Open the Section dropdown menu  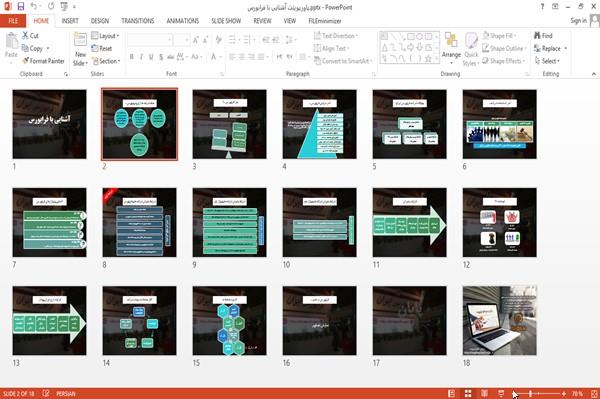click(x=106, y=61)
